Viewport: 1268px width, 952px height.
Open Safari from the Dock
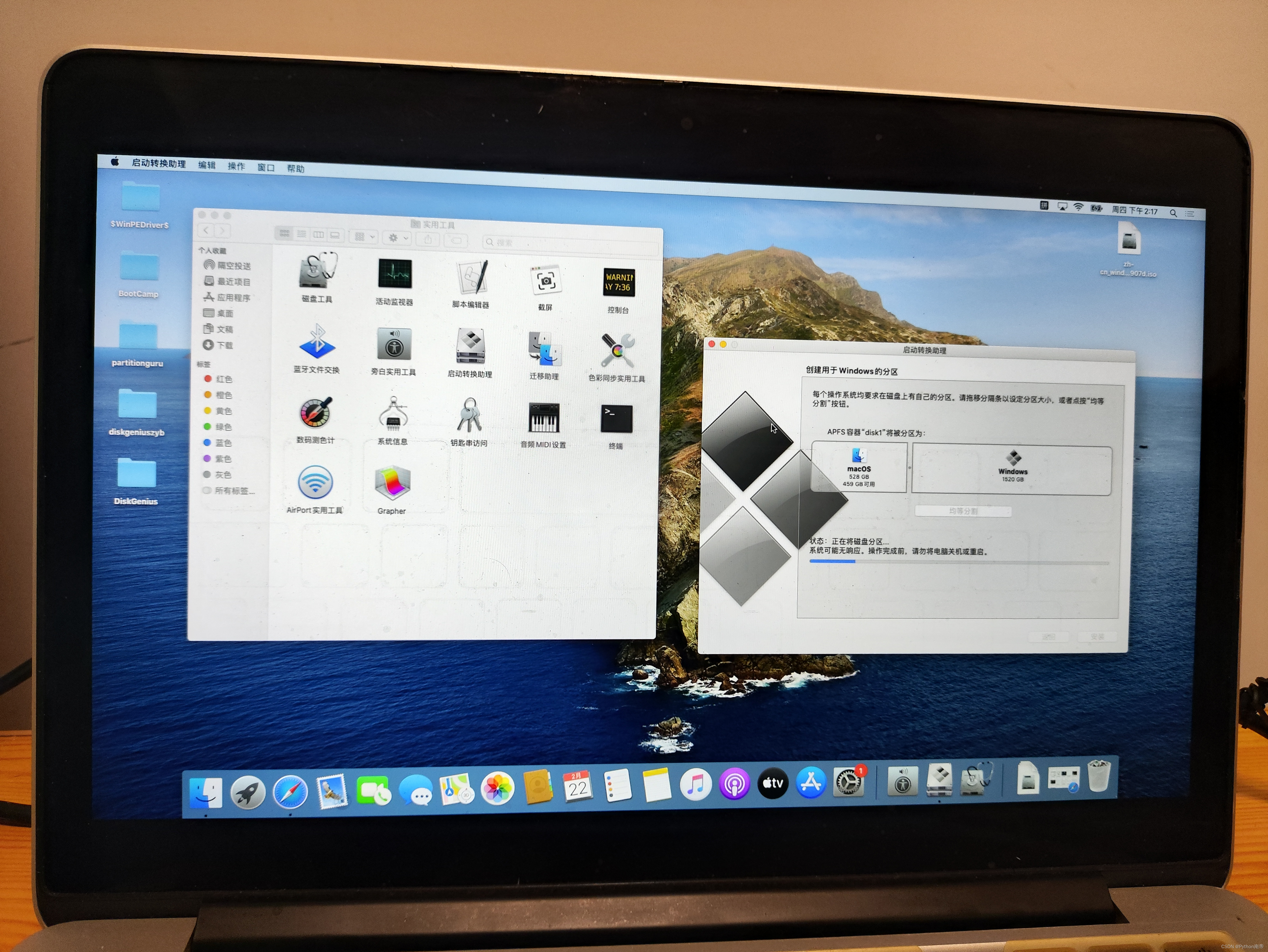click(x=290, y=792)
